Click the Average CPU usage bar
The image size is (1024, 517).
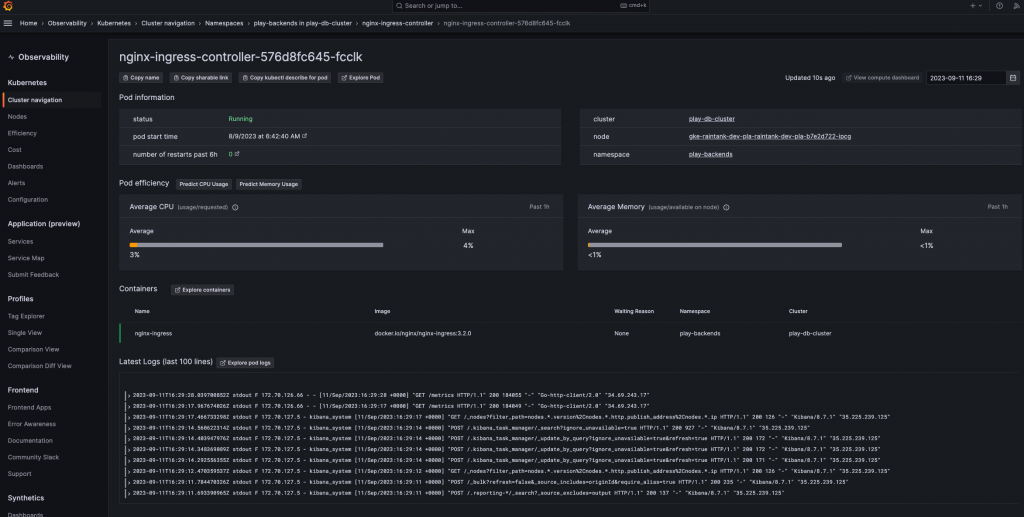pyautogui.click(x=256, y=245)
